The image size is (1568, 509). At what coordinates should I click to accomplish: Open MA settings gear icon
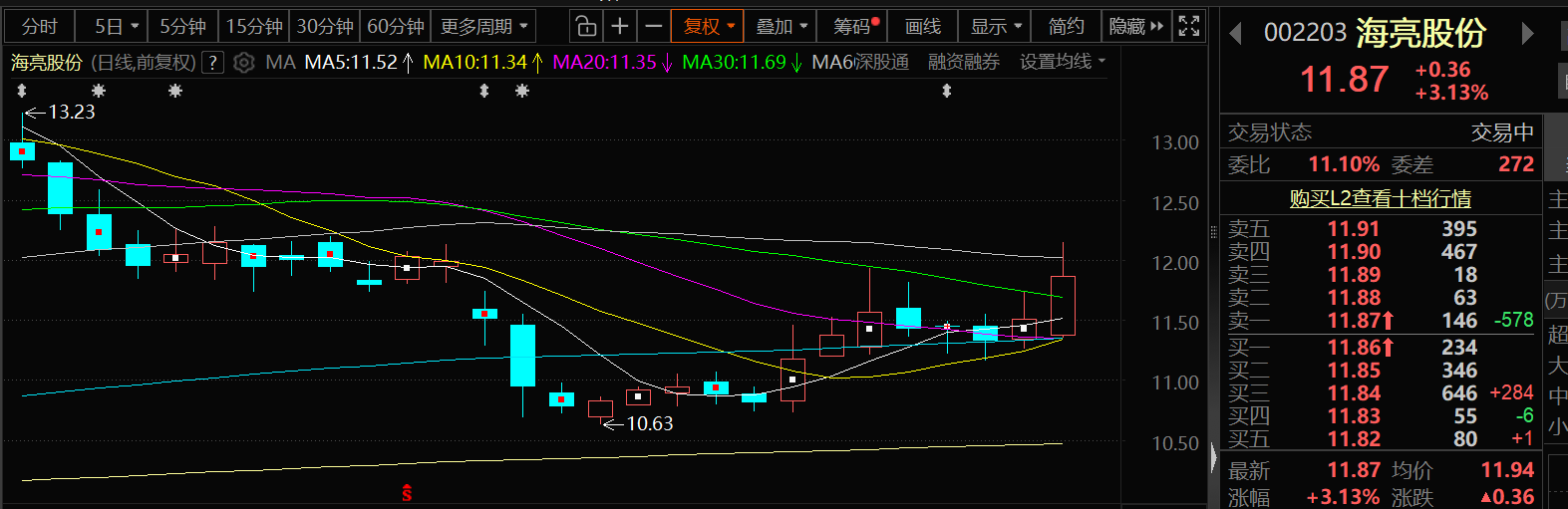tap(244, 63)
